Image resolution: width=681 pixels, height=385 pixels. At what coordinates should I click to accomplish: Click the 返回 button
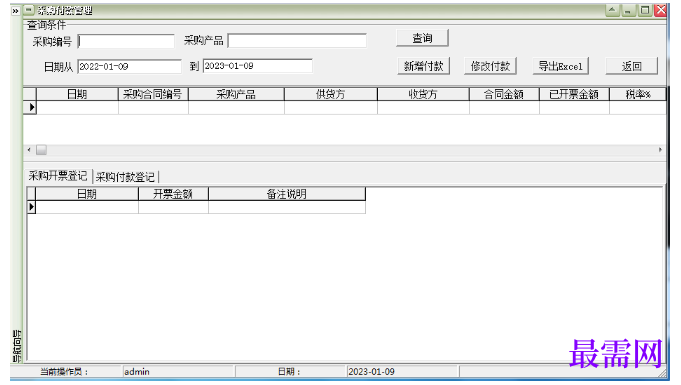coord(631,66)
